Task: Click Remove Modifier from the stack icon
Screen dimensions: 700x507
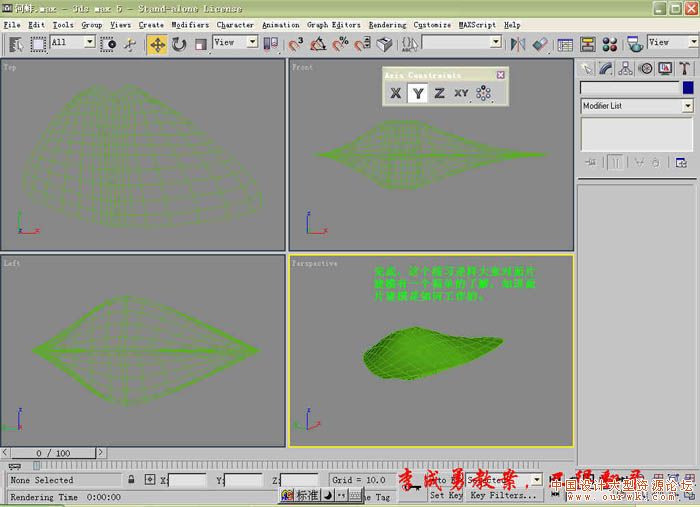Action: tap(655, 162)
